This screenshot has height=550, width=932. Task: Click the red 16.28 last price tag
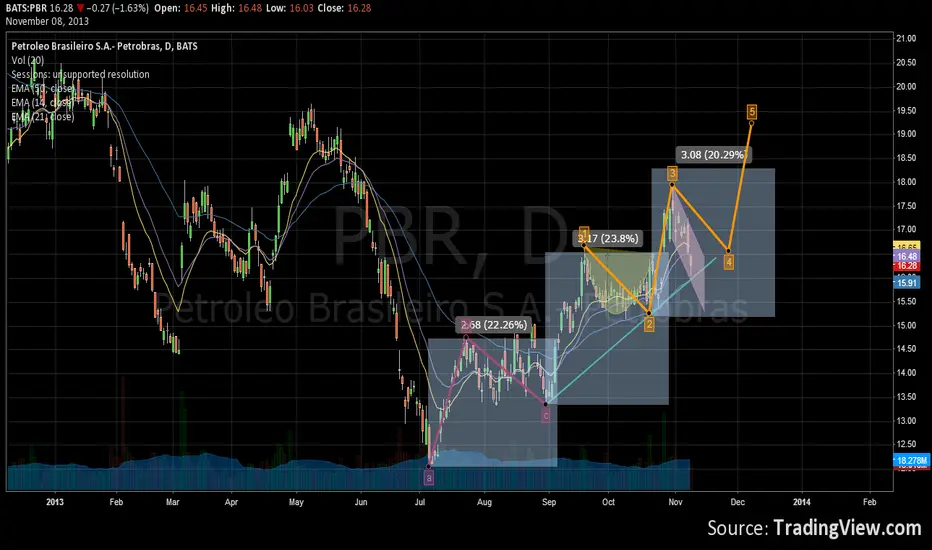pos(906,266)
